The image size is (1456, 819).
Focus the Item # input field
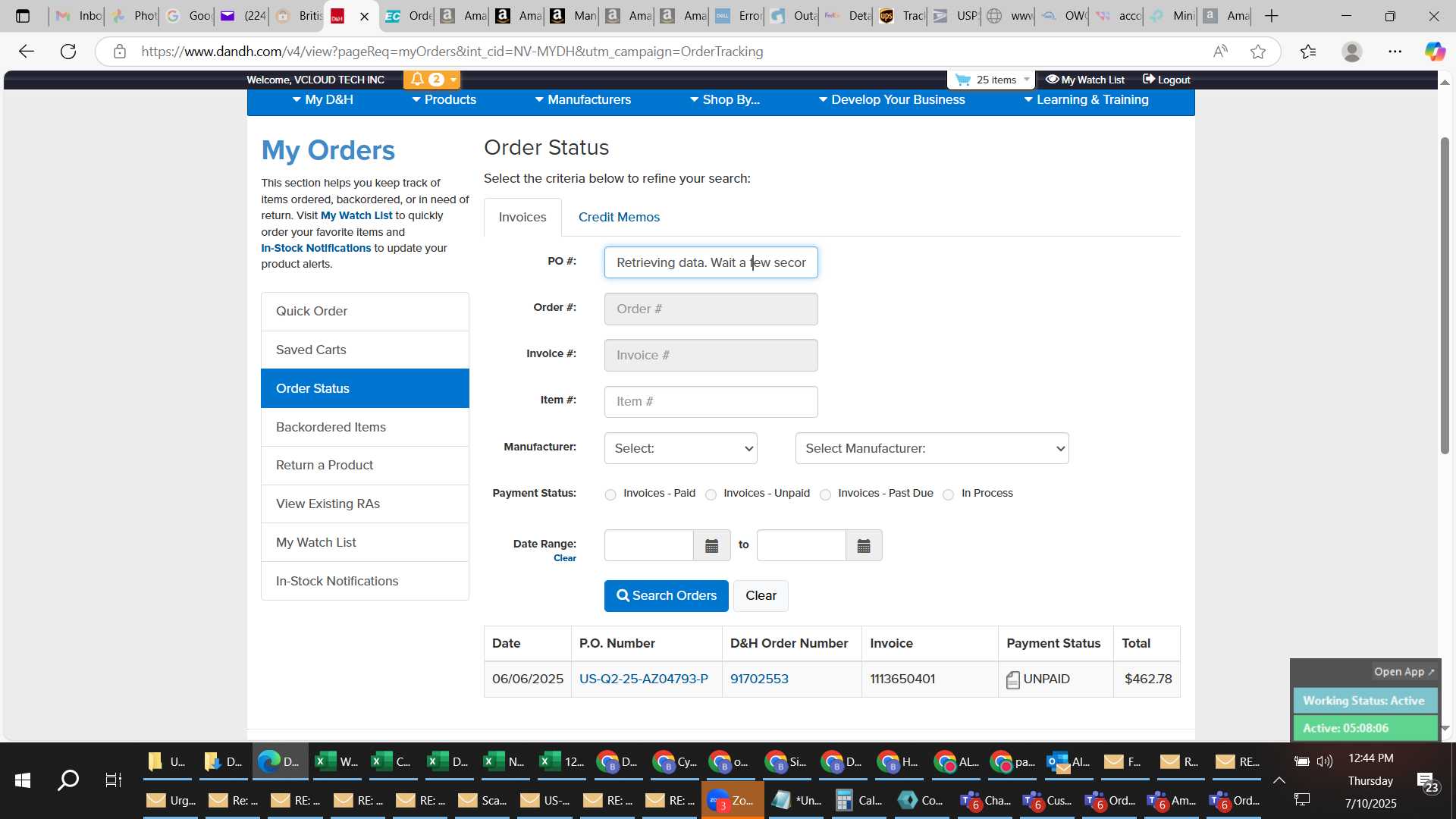coord(711,401)
